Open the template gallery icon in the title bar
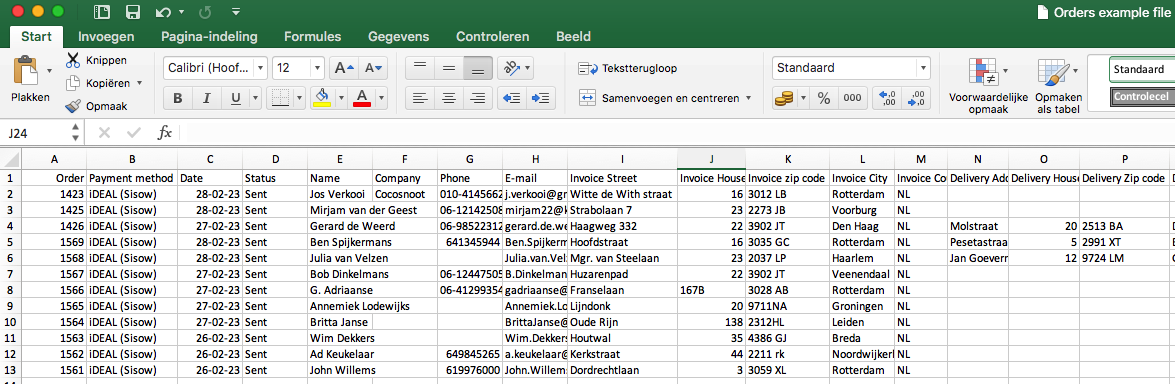1175x384 pixels. coord(103,12)
